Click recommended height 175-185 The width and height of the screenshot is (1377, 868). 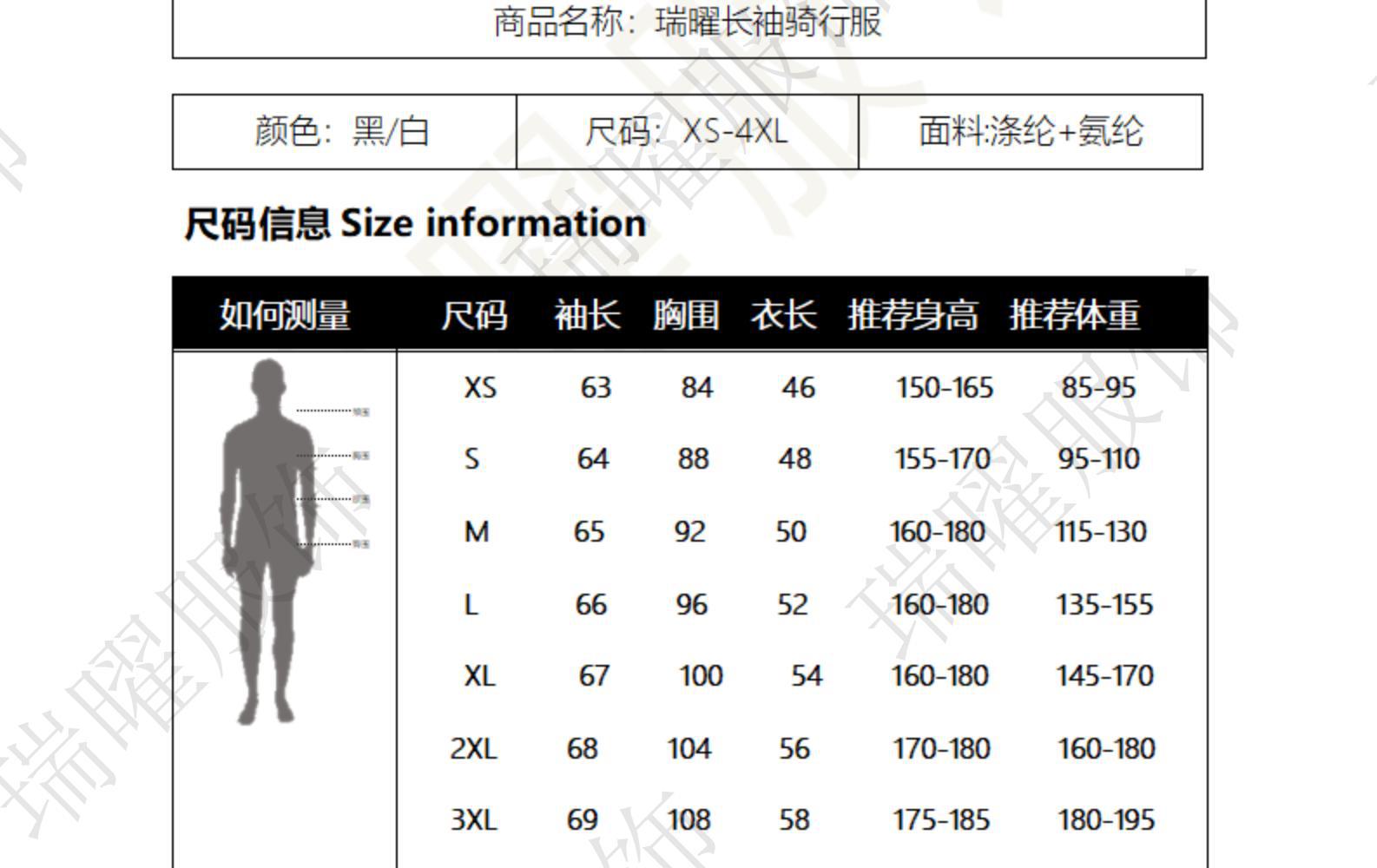941,819
